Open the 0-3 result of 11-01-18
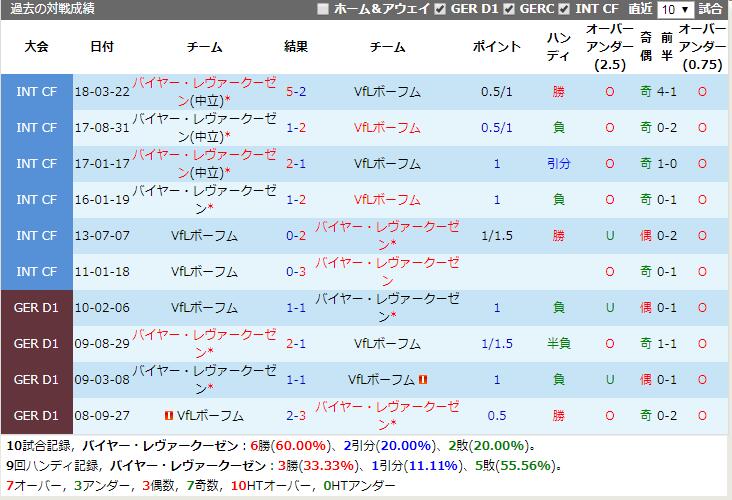Image resolution: width=732 pixels, height=500 pixels. coord(296,271)
